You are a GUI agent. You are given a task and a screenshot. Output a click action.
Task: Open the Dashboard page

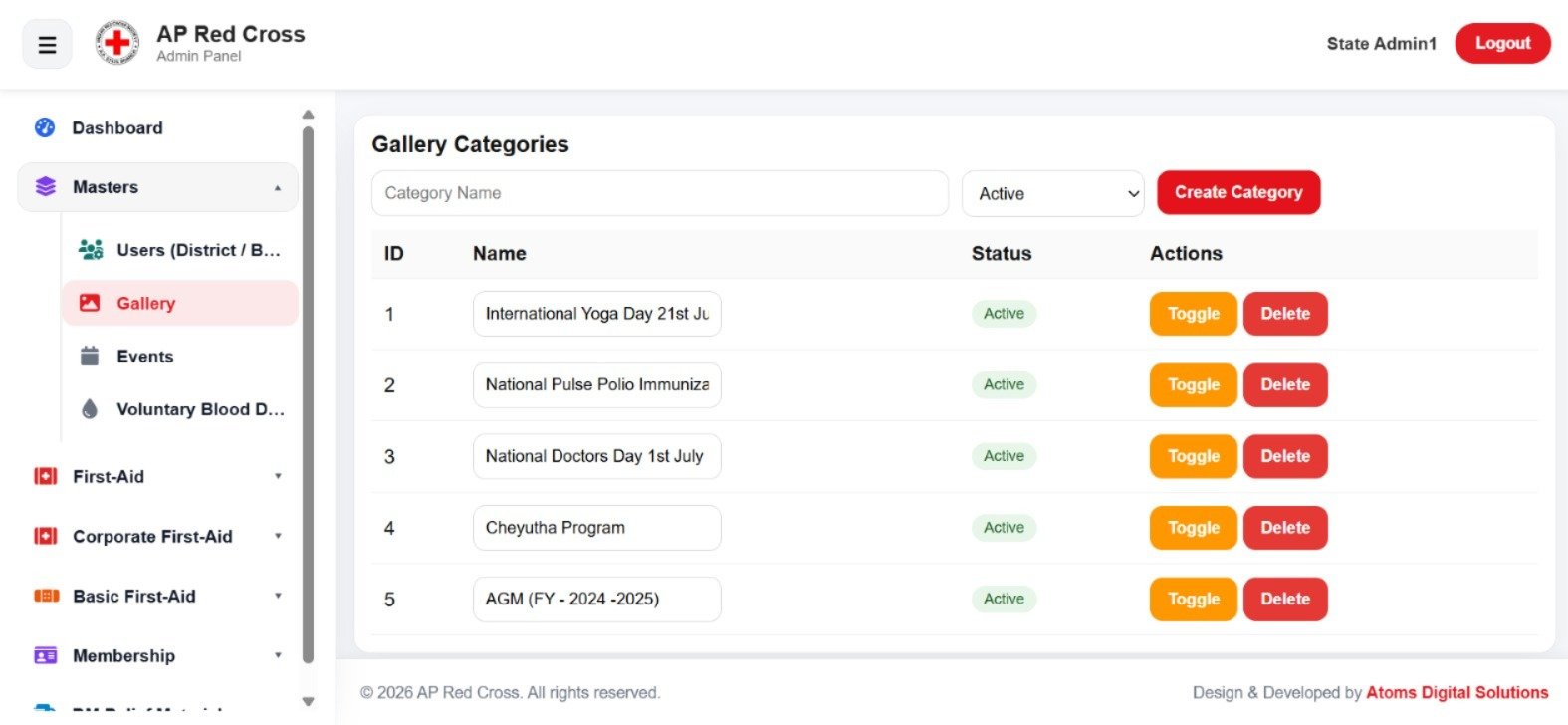point(157,127)
